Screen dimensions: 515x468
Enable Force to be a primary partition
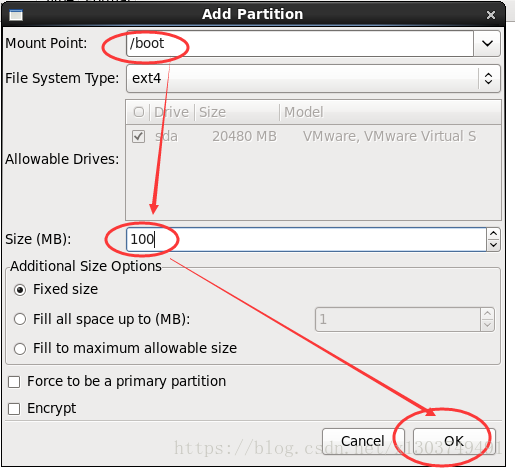click(14, 382)
